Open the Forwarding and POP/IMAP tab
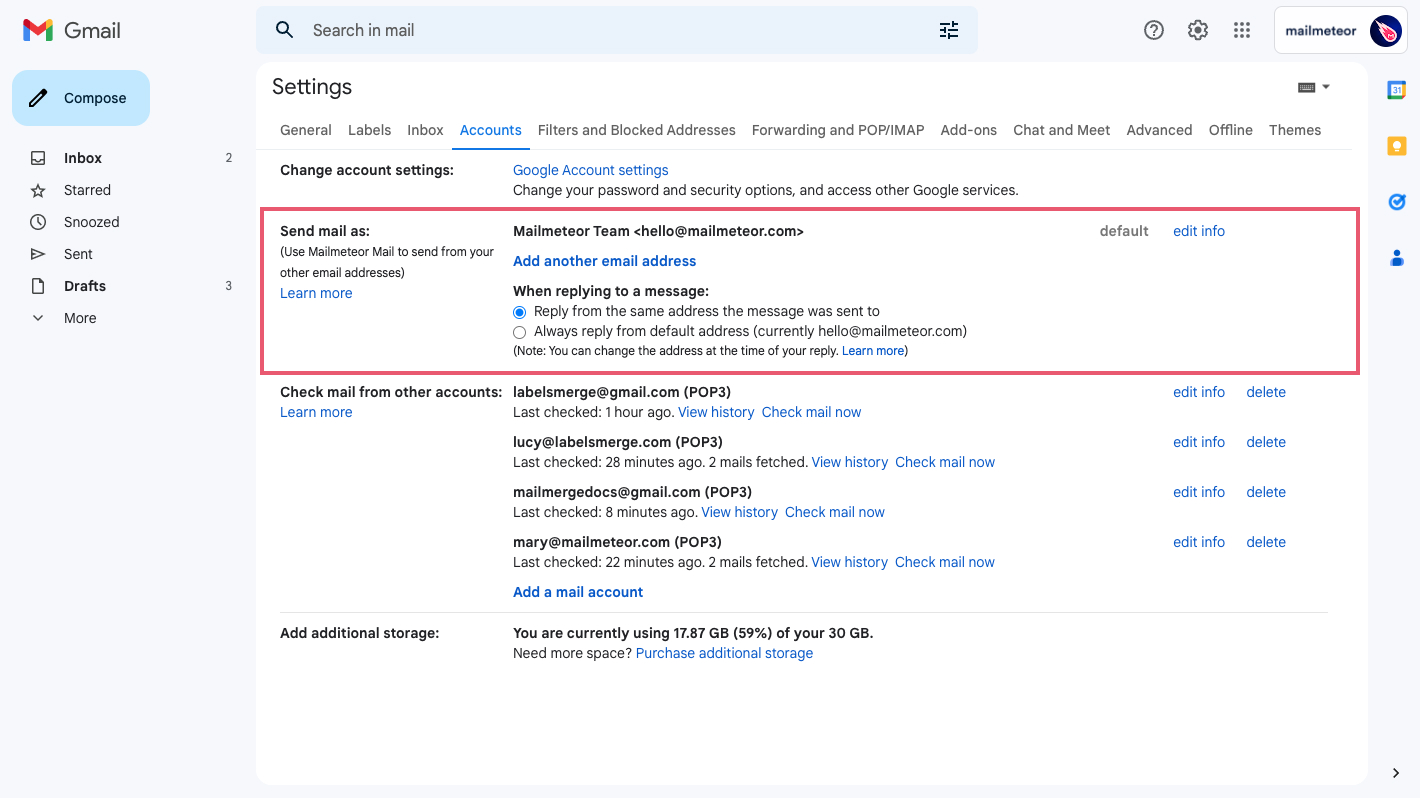Screen dimensions: 1420x798 [x=837, y=130]
